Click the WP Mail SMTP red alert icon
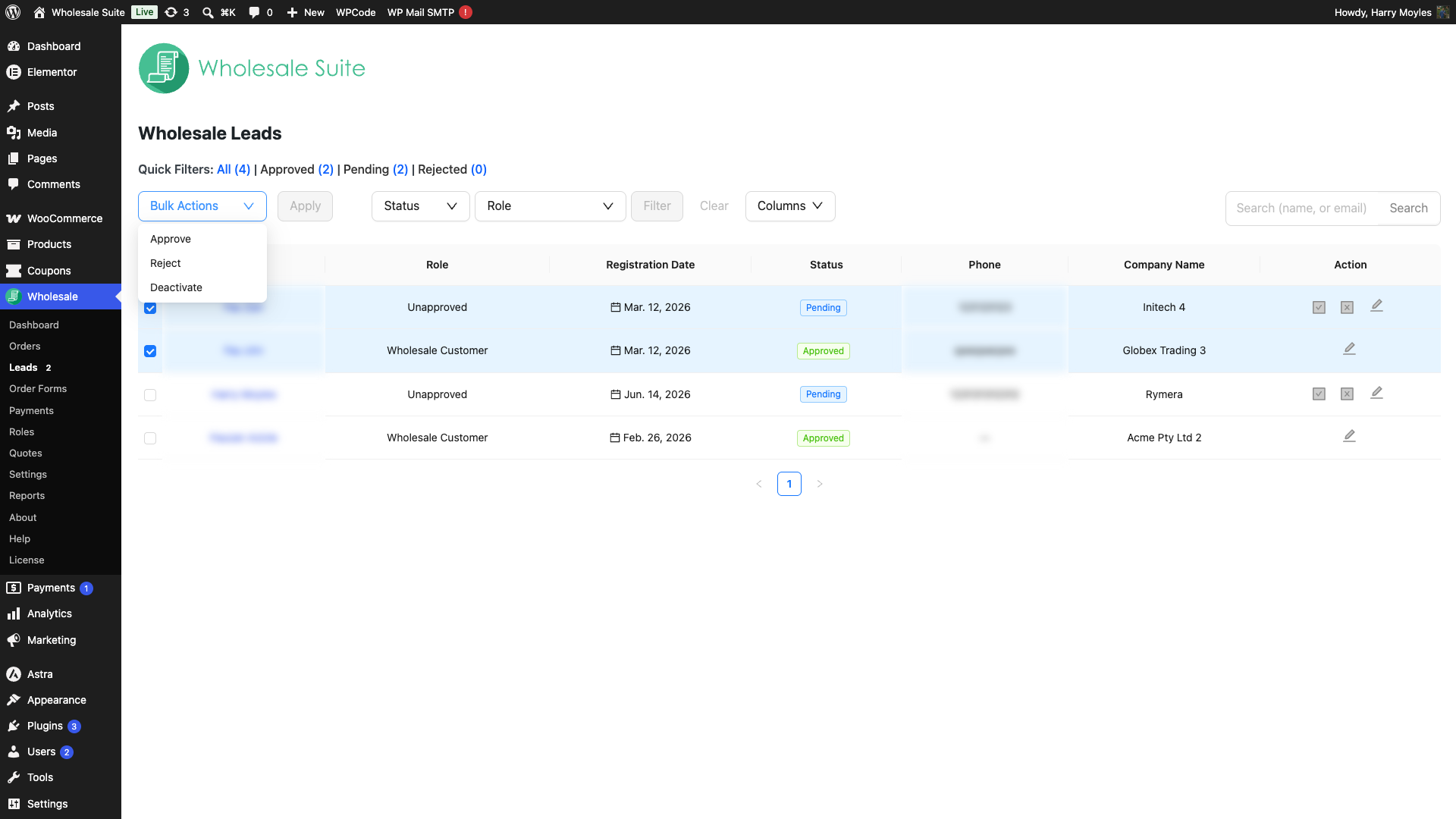This screenshot has width=1456, height=819. click(x=466, y=12)
